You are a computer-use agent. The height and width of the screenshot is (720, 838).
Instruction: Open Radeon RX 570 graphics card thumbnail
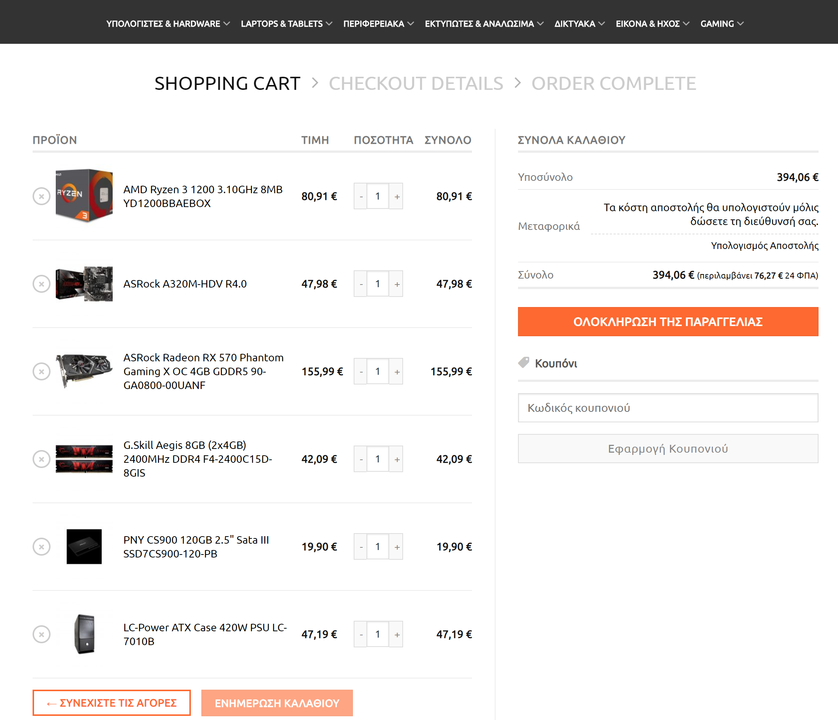point(84,370)
